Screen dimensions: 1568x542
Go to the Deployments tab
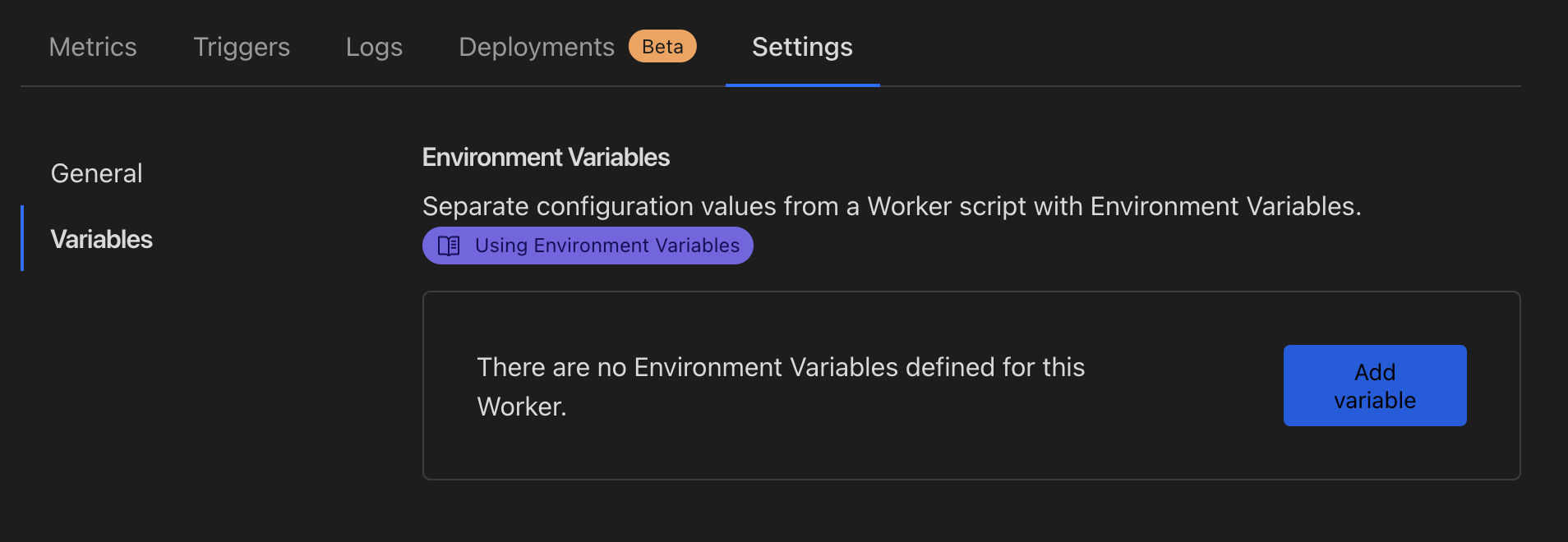coord(536,47)
